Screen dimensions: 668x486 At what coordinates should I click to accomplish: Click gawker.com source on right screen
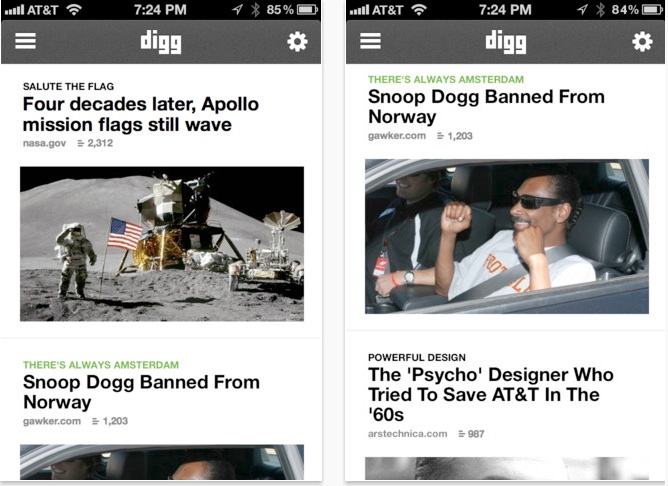tap(397, 136)
